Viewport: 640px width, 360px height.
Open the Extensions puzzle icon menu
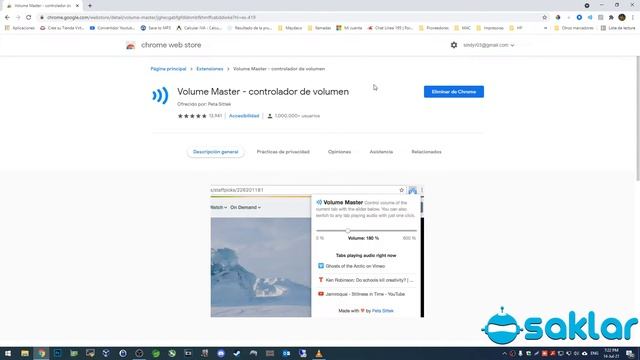click(611, 17)
